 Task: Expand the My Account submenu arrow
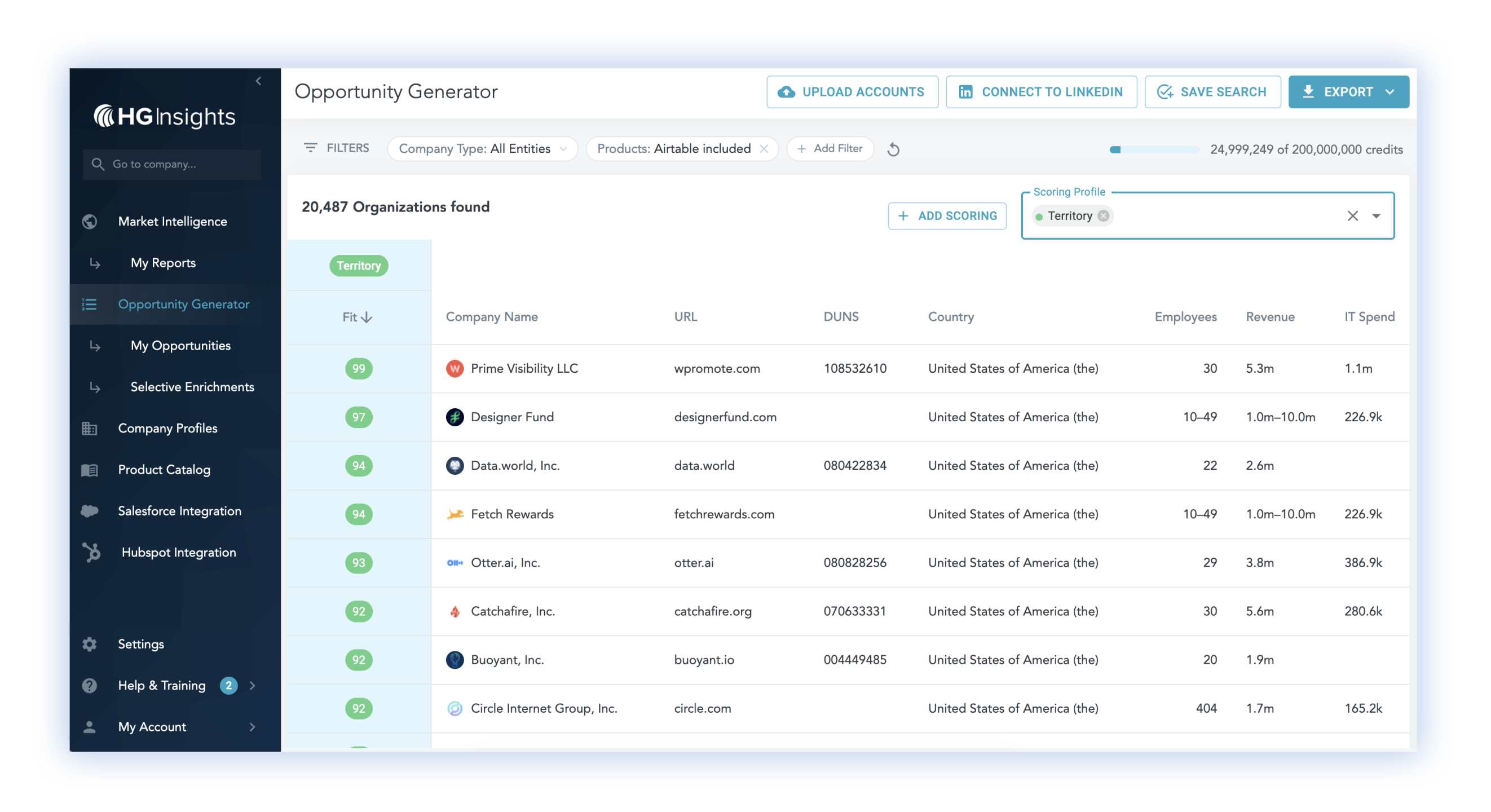[253, 727]
